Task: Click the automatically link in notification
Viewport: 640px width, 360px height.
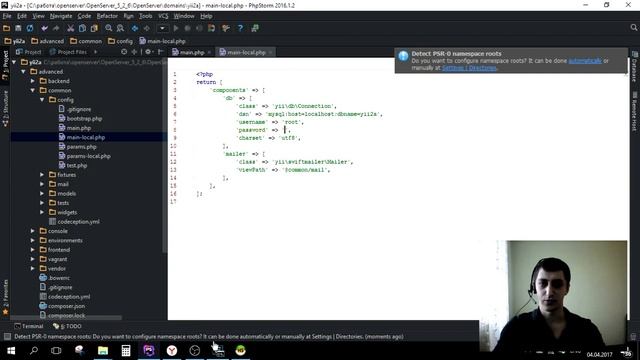Action: [585, 61]
